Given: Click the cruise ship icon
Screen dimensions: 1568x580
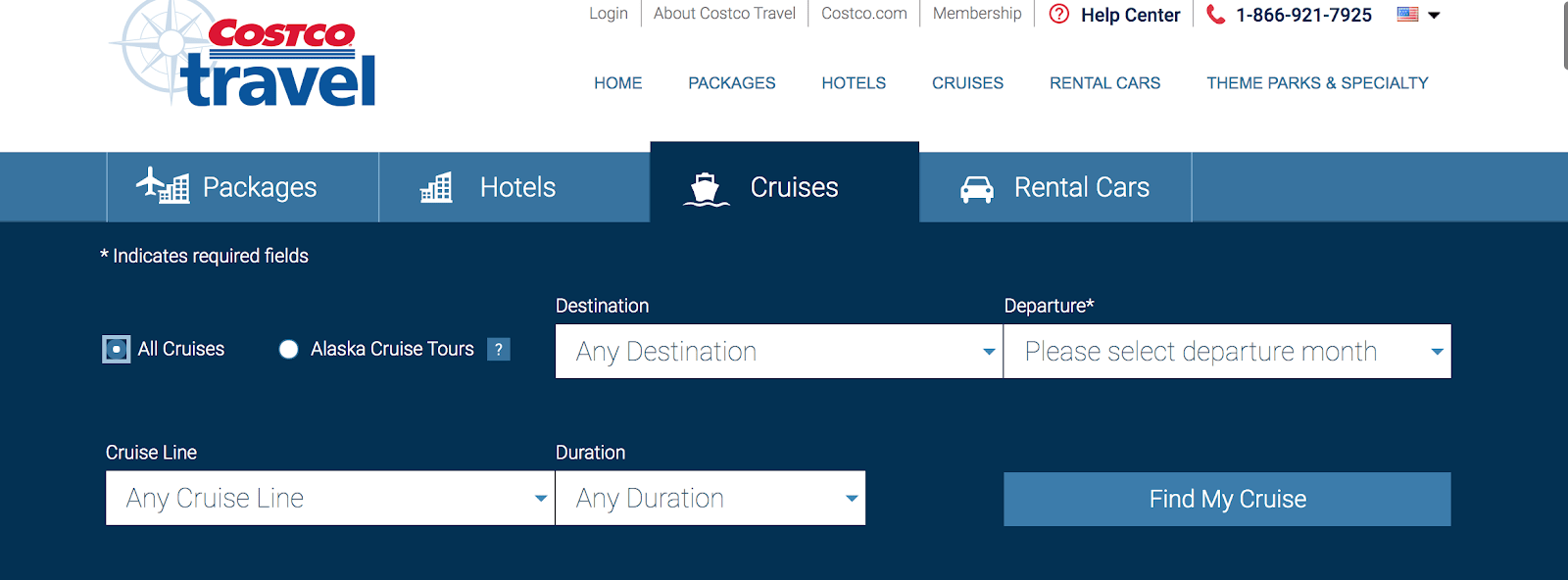Looking at the screenshot, I should (706, 188).
